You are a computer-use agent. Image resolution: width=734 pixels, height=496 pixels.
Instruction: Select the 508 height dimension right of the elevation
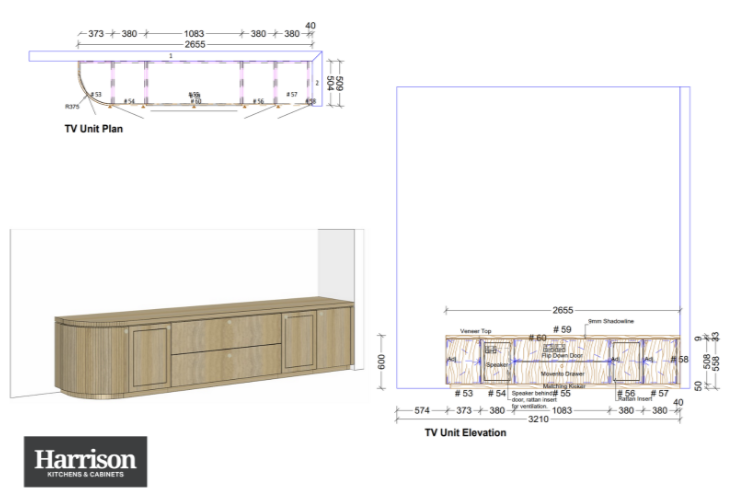click(x=706, y=362)
